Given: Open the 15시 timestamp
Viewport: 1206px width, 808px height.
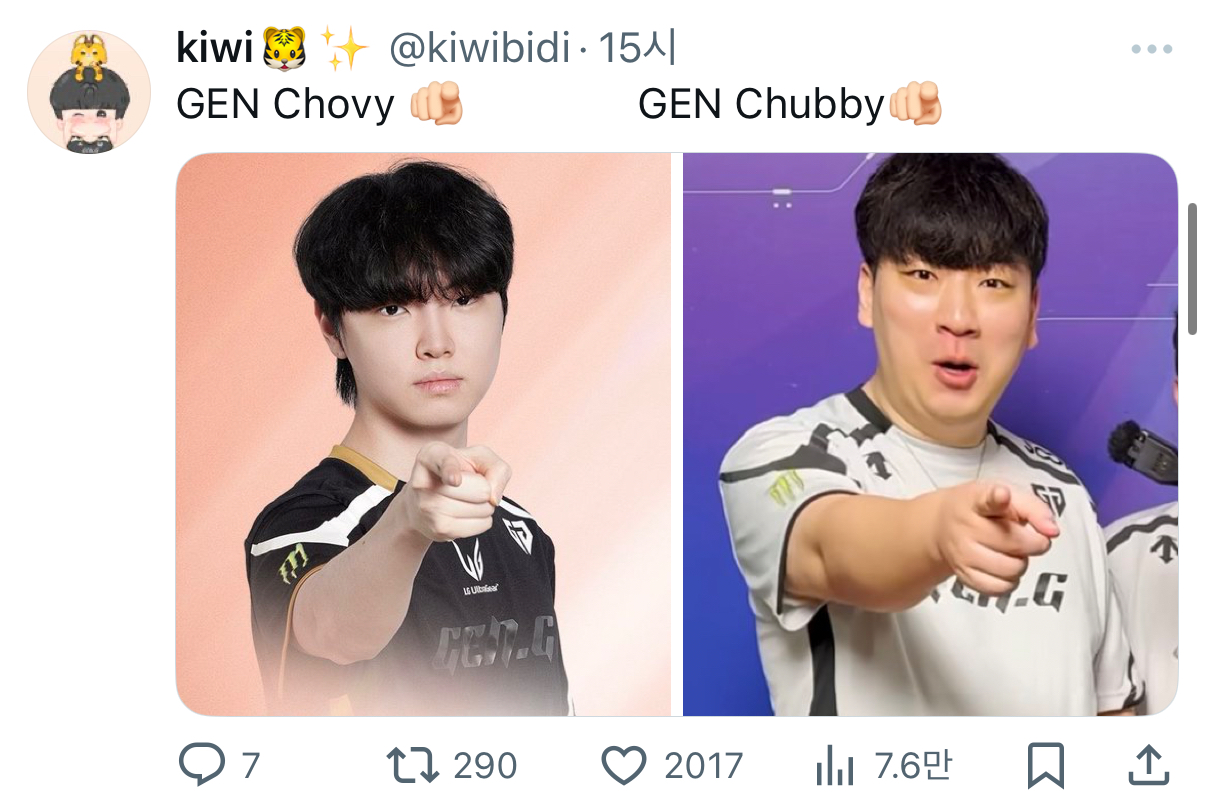Looking at the screenshot, I should (x=637, y=49).
